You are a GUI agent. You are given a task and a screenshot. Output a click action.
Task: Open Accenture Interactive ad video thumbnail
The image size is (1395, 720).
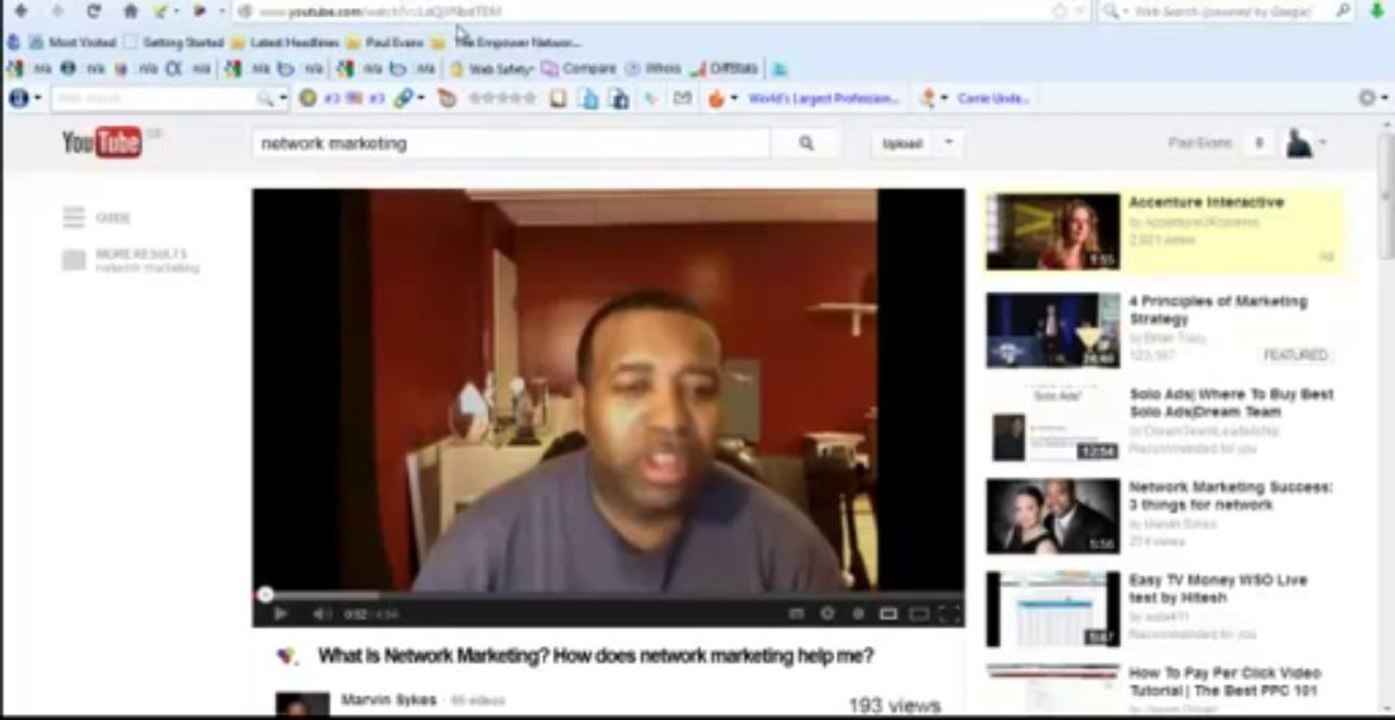(x=1053, y=231)
